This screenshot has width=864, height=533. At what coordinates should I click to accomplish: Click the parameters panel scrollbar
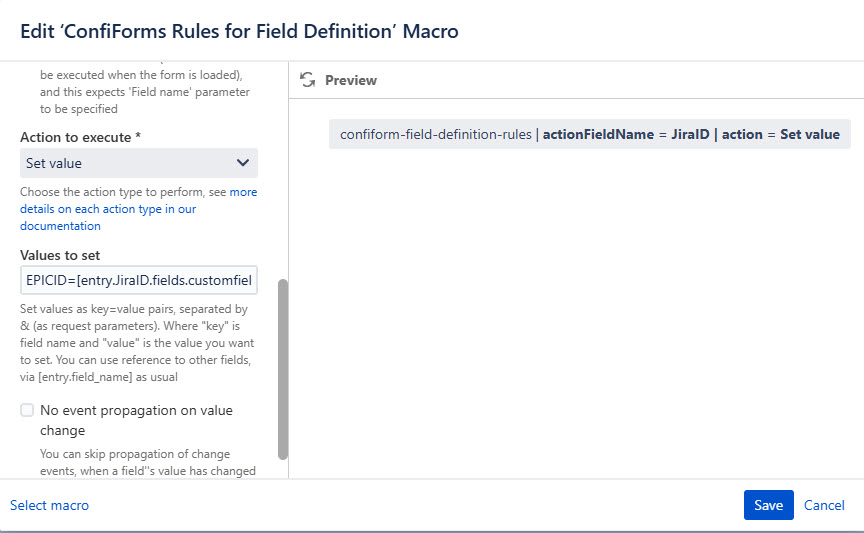(283, 369)
